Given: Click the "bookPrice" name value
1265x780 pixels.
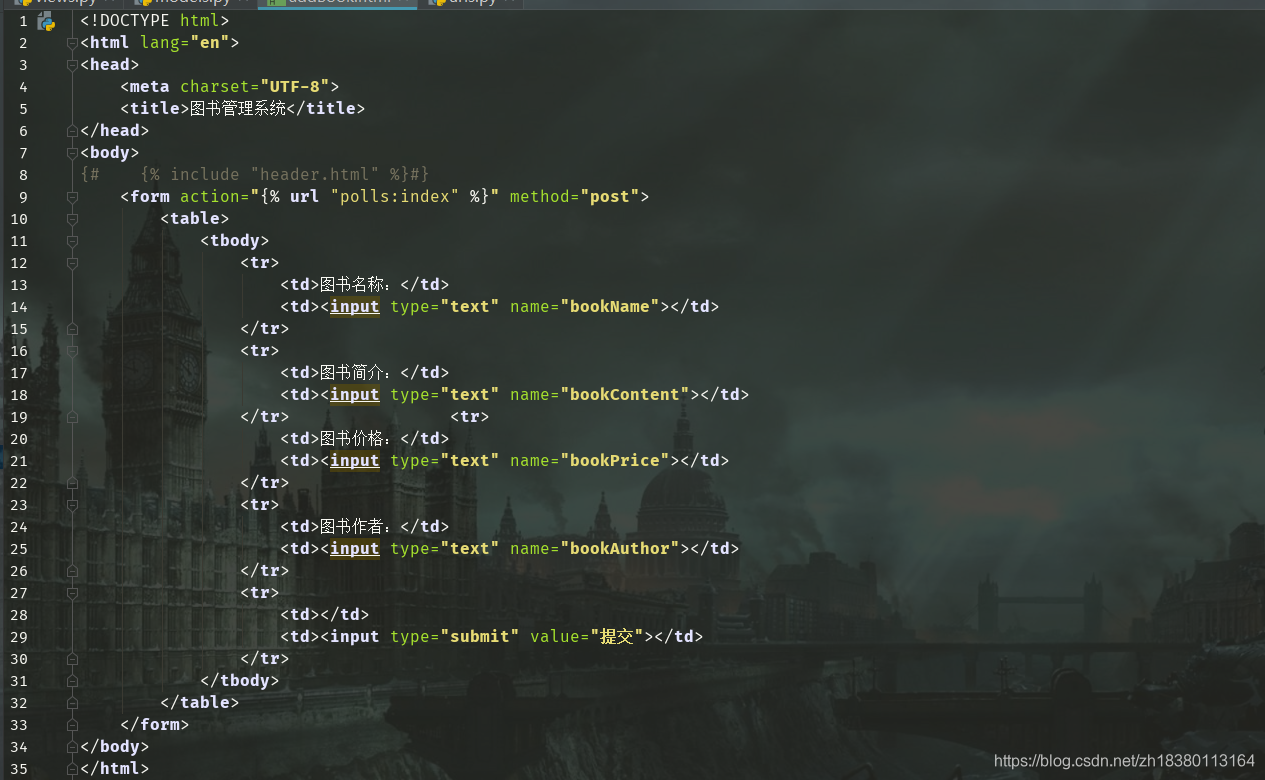Looking at the screenshot, I should [615, 461].
